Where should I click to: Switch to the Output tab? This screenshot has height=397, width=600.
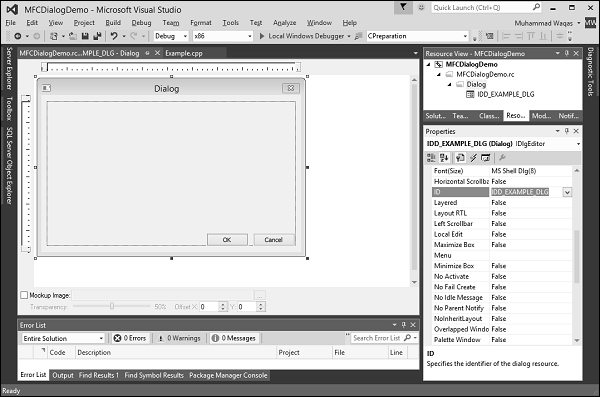pyautogui.click(x=63, y=375)
